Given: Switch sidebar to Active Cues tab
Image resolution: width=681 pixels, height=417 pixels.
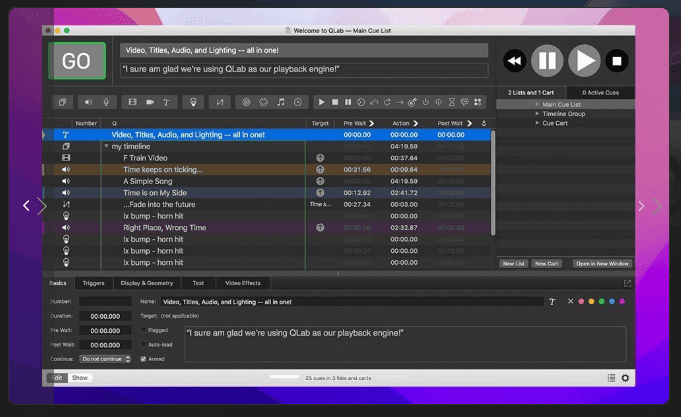Looking at the screenshot, I should [600, 93].
